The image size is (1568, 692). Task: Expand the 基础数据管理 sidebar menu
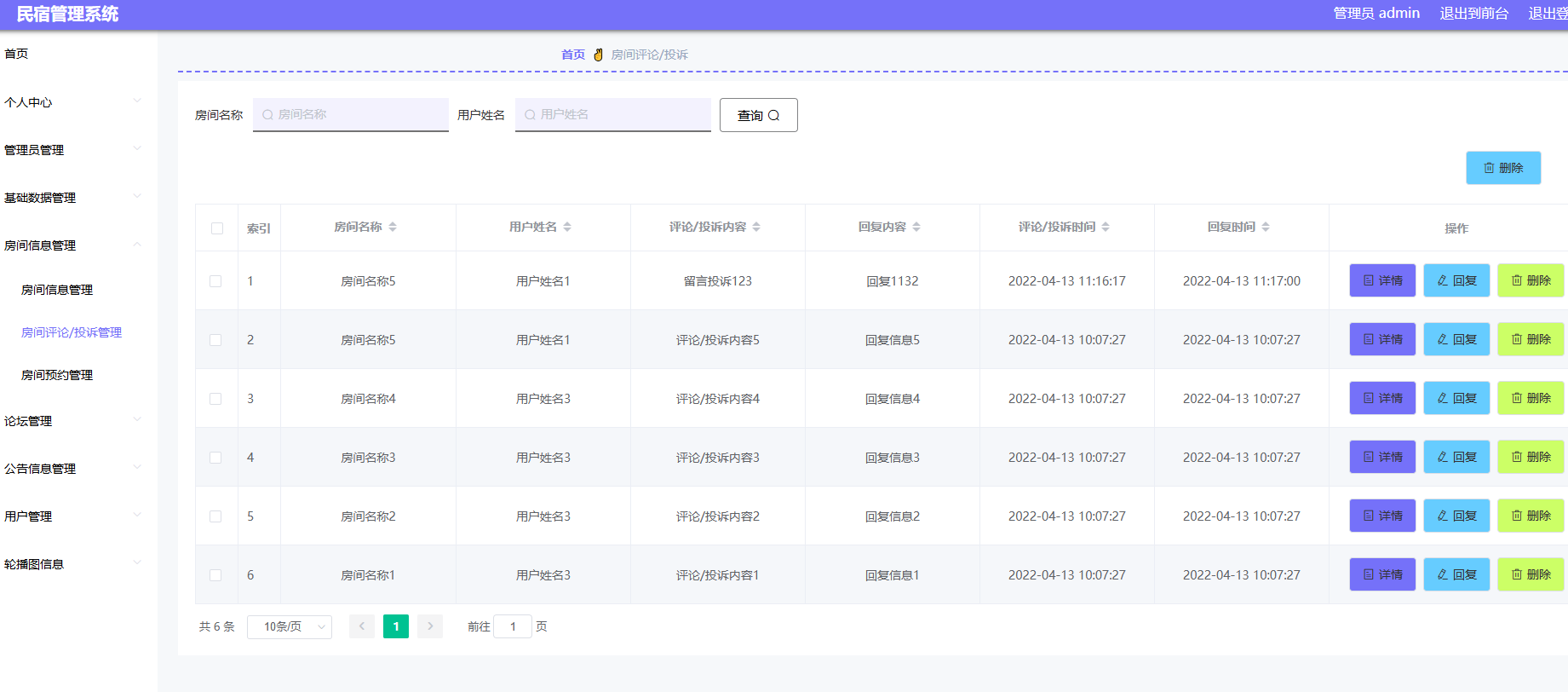point(78,198)
